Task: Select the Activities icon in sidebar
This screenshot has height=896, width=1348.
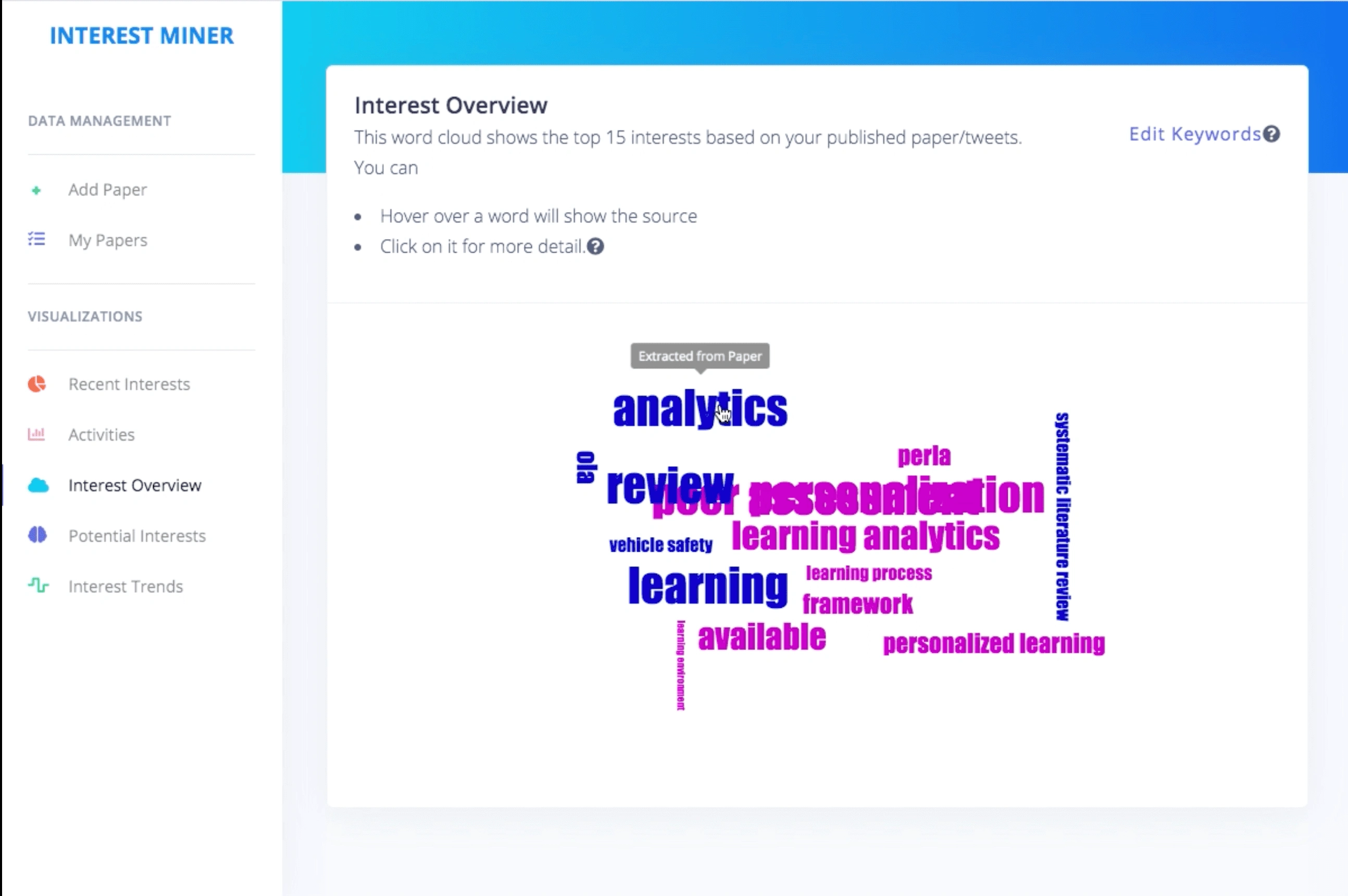Action: pos(36,434)
